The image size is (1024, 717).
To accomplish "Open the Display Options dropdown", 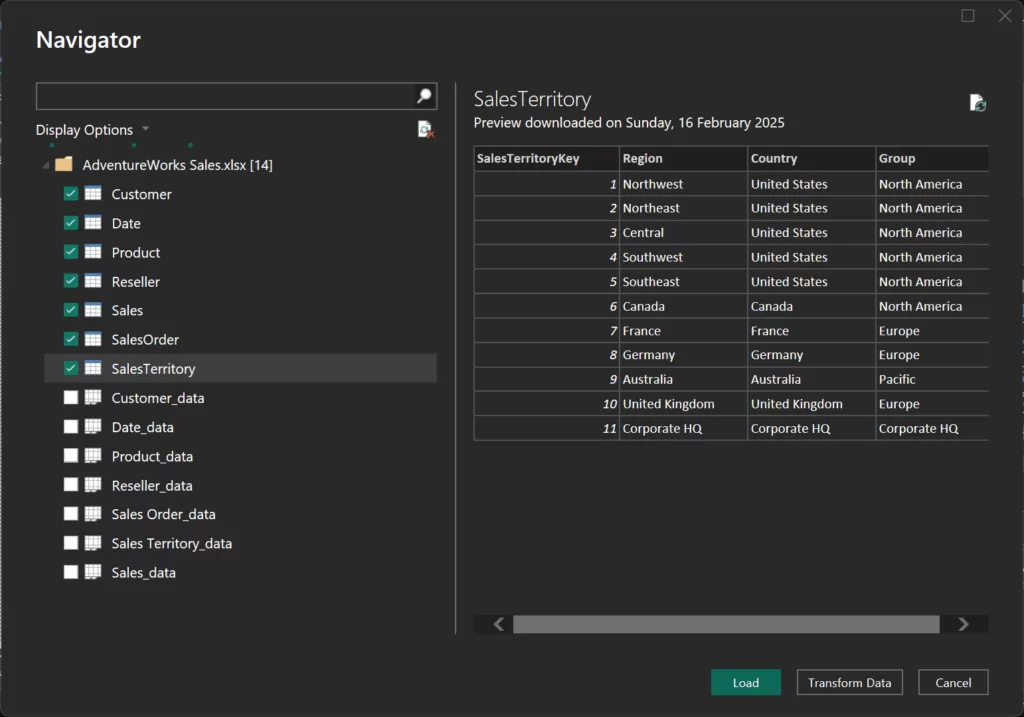I will (x=92, y=130).
